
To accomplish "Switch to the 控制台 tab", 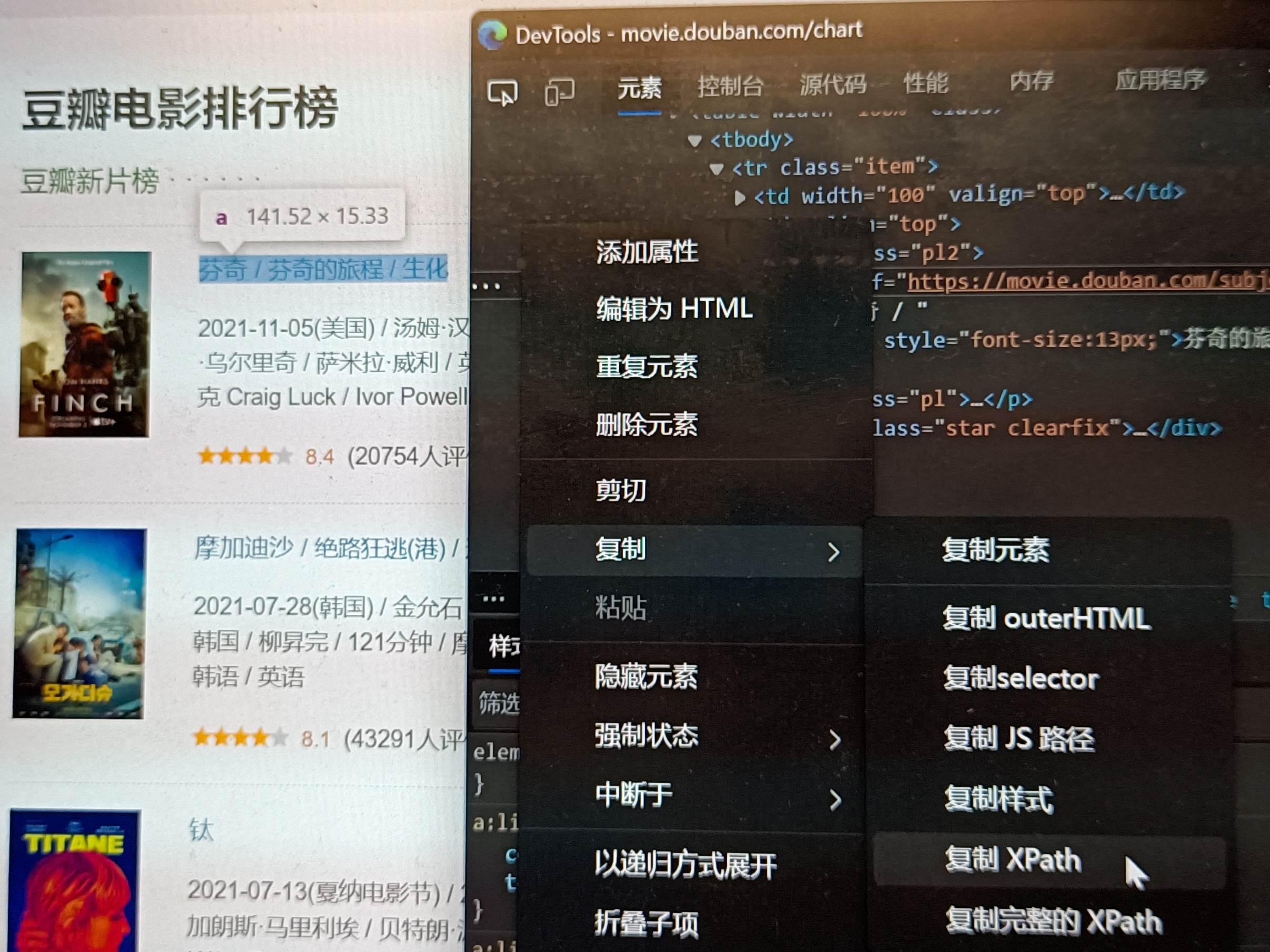I will (730, 87).
